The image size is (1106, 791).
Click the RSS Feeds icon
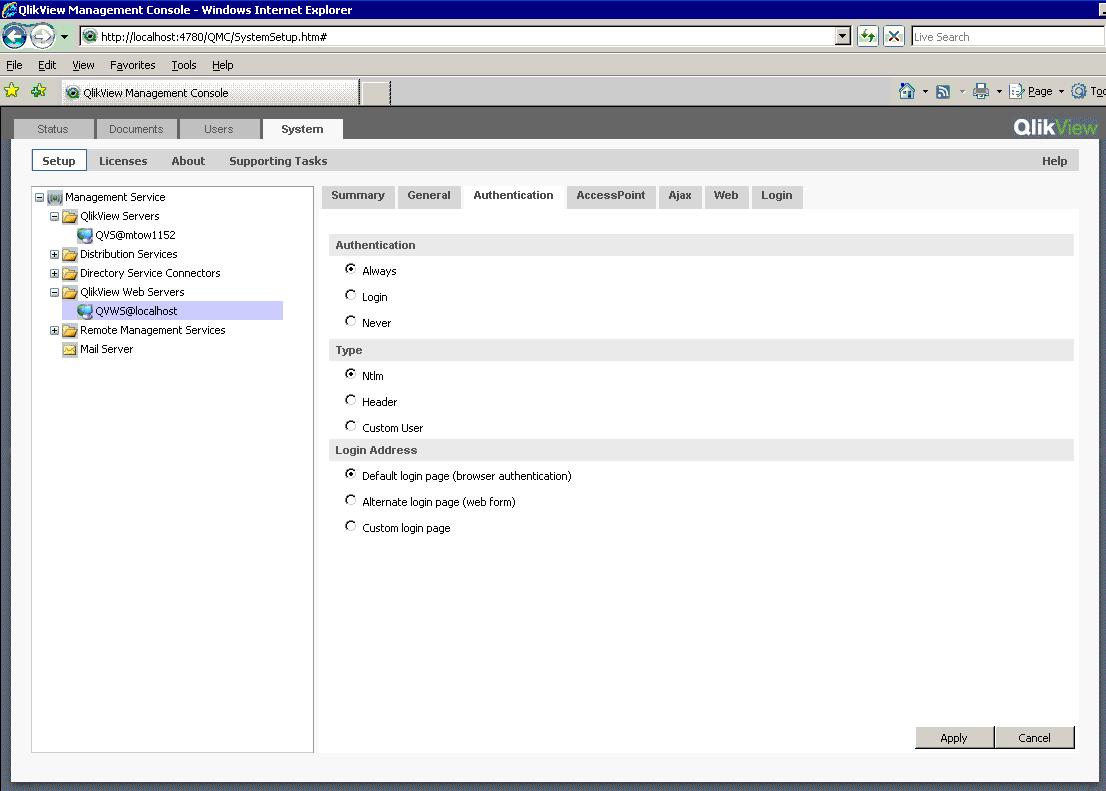point(943,92)
